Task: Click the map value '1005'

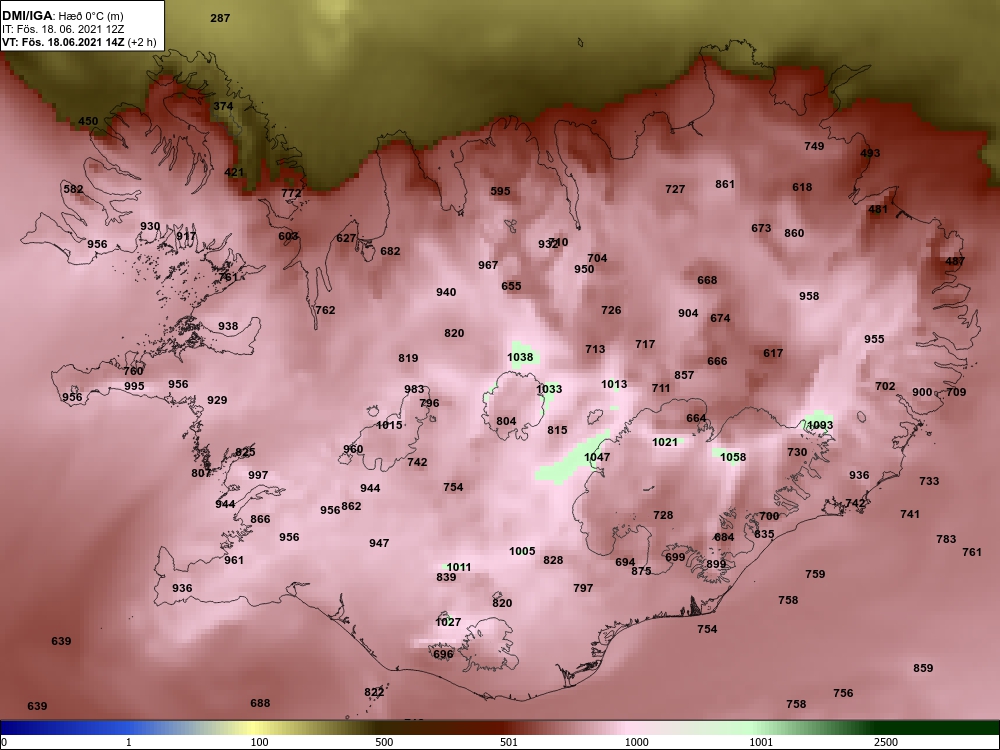Action: 522,551
